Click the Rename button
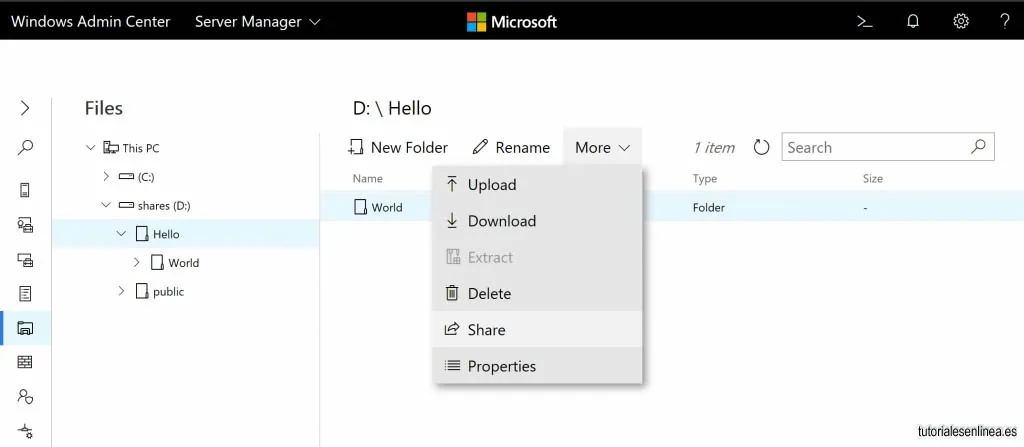 [x=511, y=148]
